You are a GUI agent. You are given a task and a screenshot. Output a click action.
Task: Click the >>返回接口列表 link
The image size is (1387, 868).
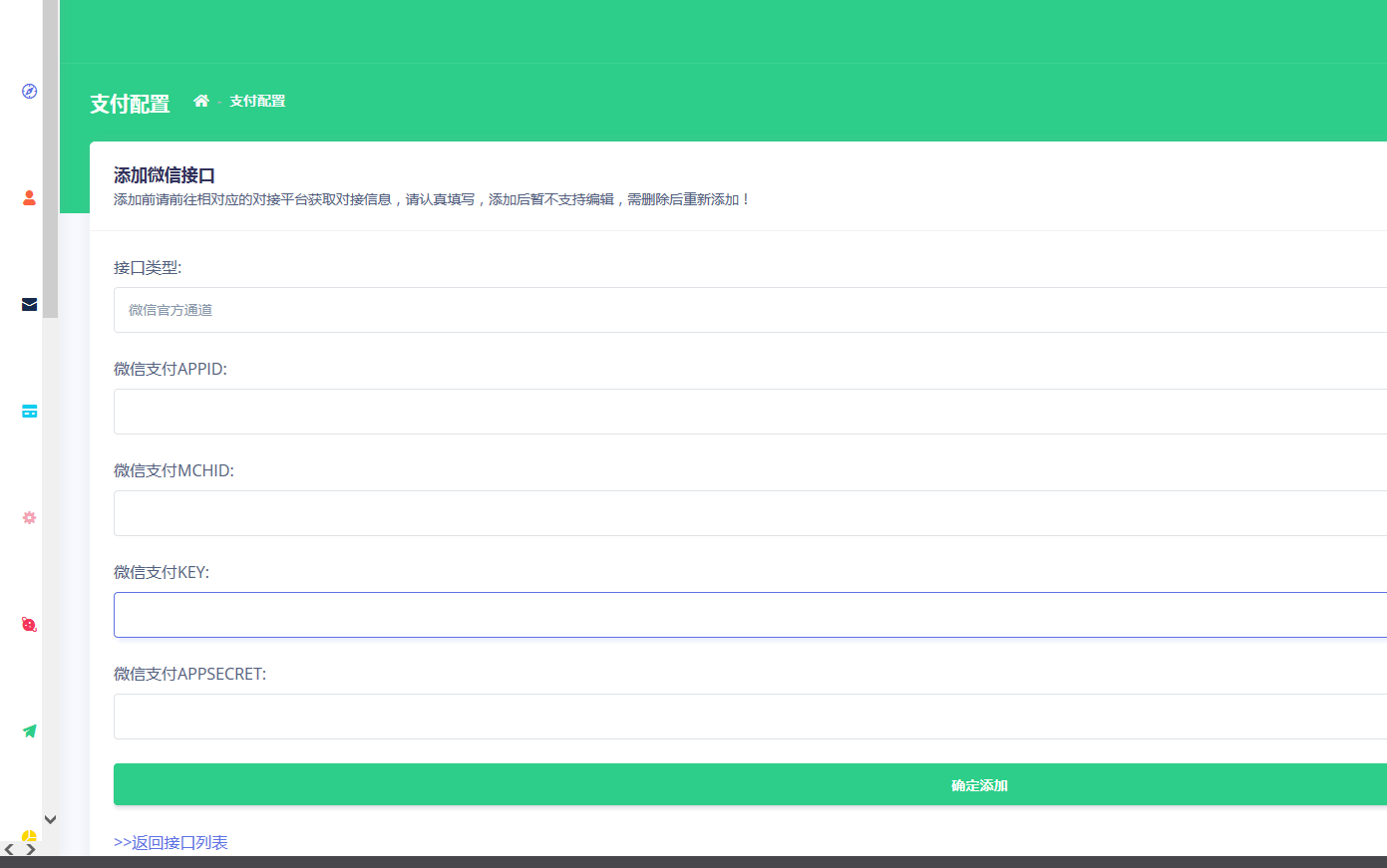[171, 842]
